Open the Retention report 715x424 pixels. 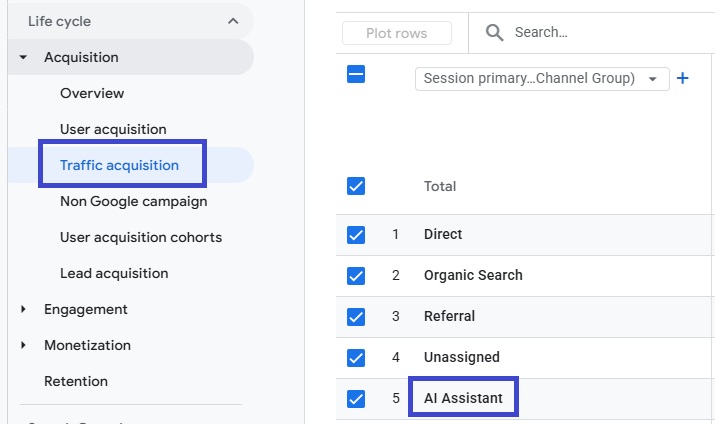[x=76, y=381]
